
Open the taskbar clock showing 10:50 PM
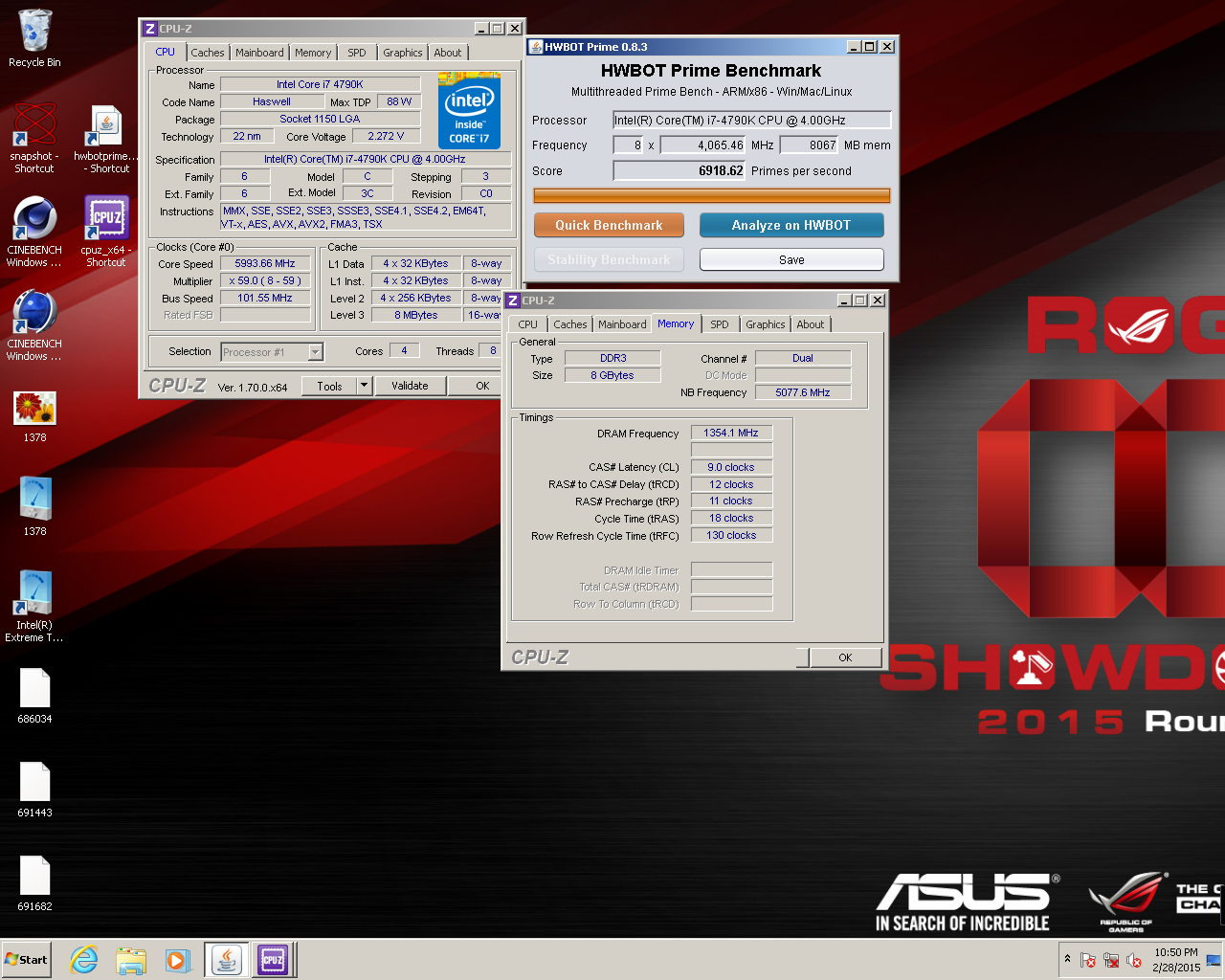tap(1176, 960)
